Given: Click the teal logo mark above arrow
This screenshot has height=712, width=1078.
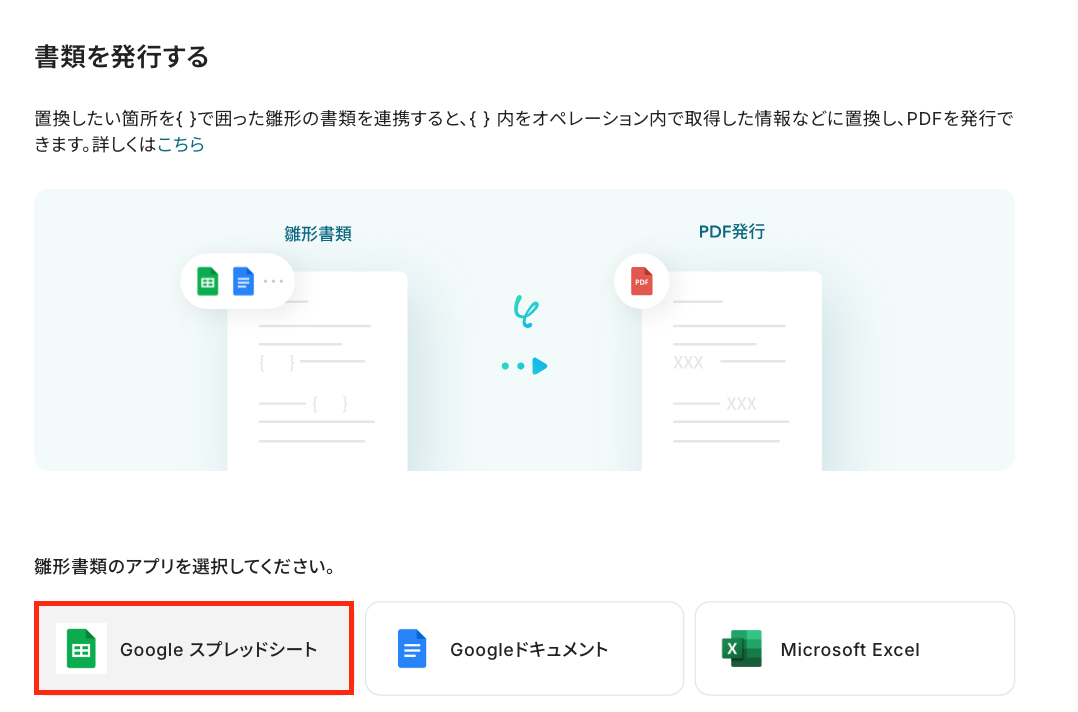Looking at the screenshot, I should [x=526, y=311].
